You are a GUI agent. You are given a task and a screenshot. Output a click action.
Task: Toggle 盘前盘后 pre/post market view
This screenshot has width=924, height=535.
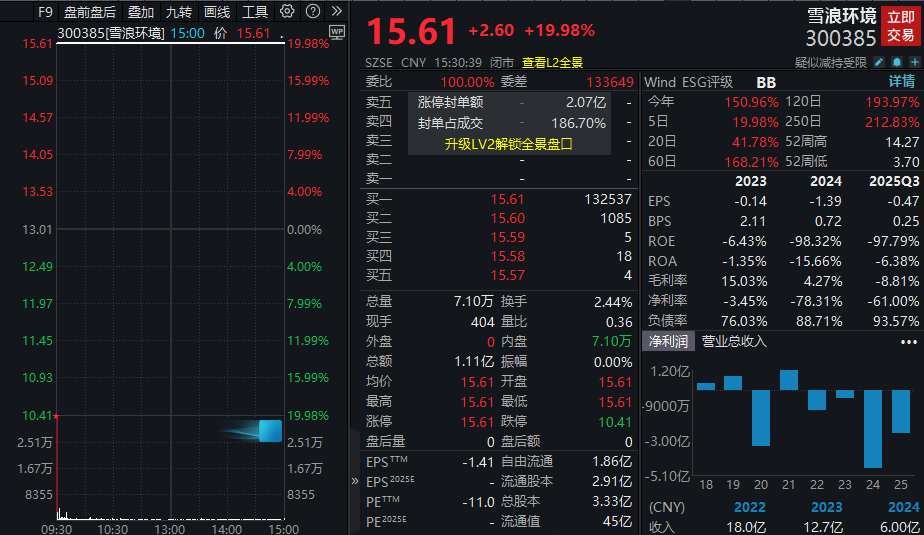[x=90, y=12]
